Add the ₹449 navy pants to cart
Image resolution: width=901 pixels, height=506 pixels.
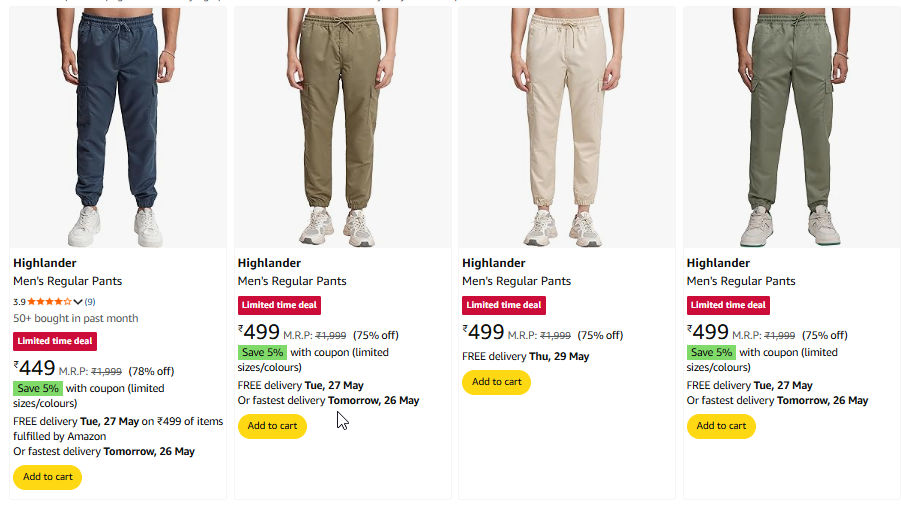[48, 477]
